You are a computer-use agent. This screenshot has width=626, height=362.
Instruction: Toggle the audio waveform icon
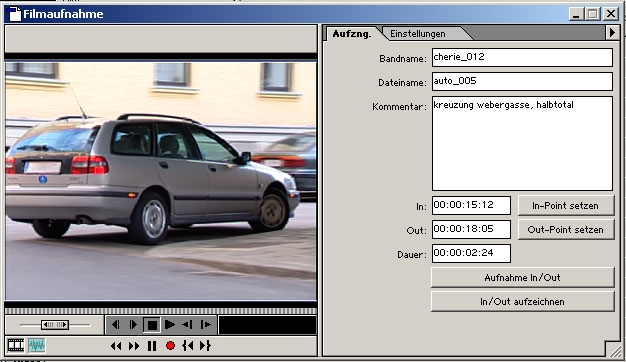37,345
